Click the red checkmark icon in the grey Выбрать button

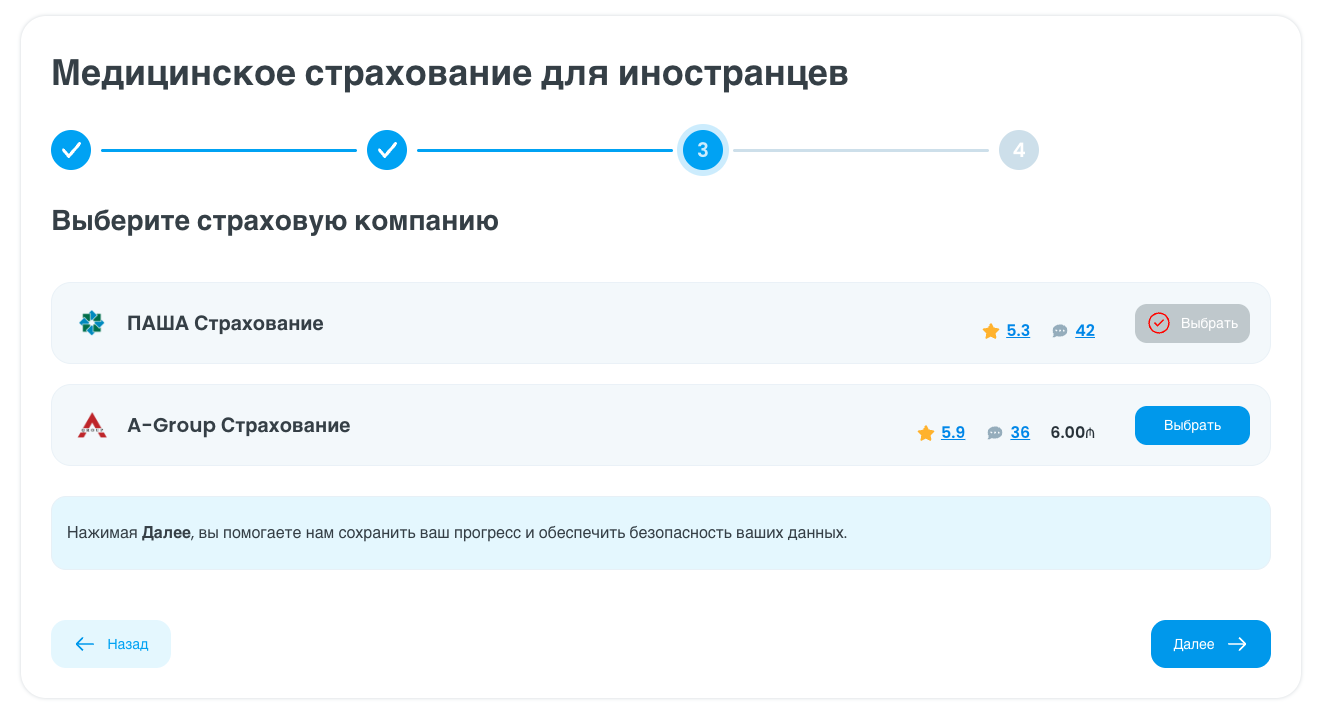1159,323
